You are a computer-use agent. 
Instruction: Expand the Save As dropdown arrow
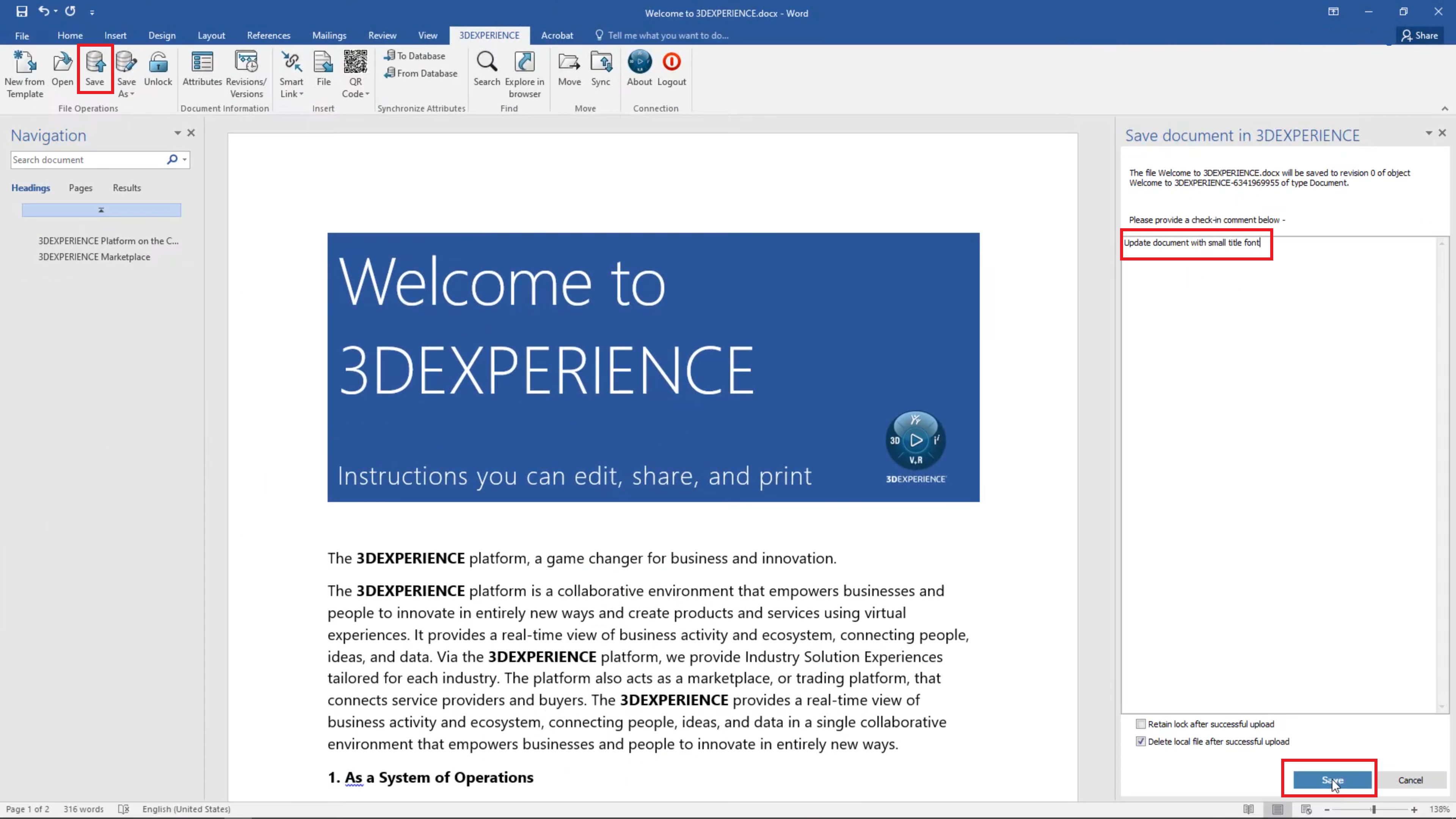132,94
